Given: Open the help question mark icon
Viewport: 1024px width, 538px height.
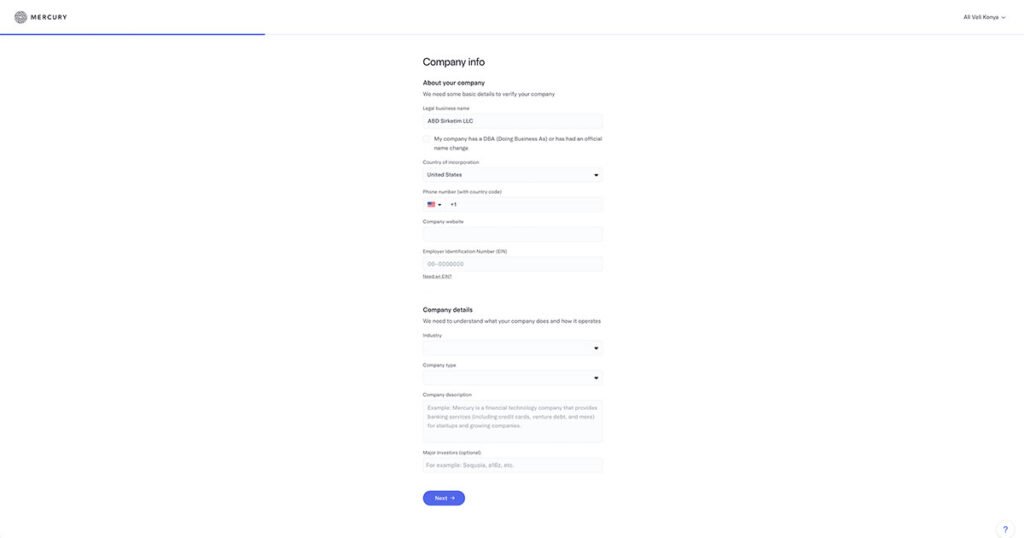Looking at the screenshot, I should coord(1005,530).
